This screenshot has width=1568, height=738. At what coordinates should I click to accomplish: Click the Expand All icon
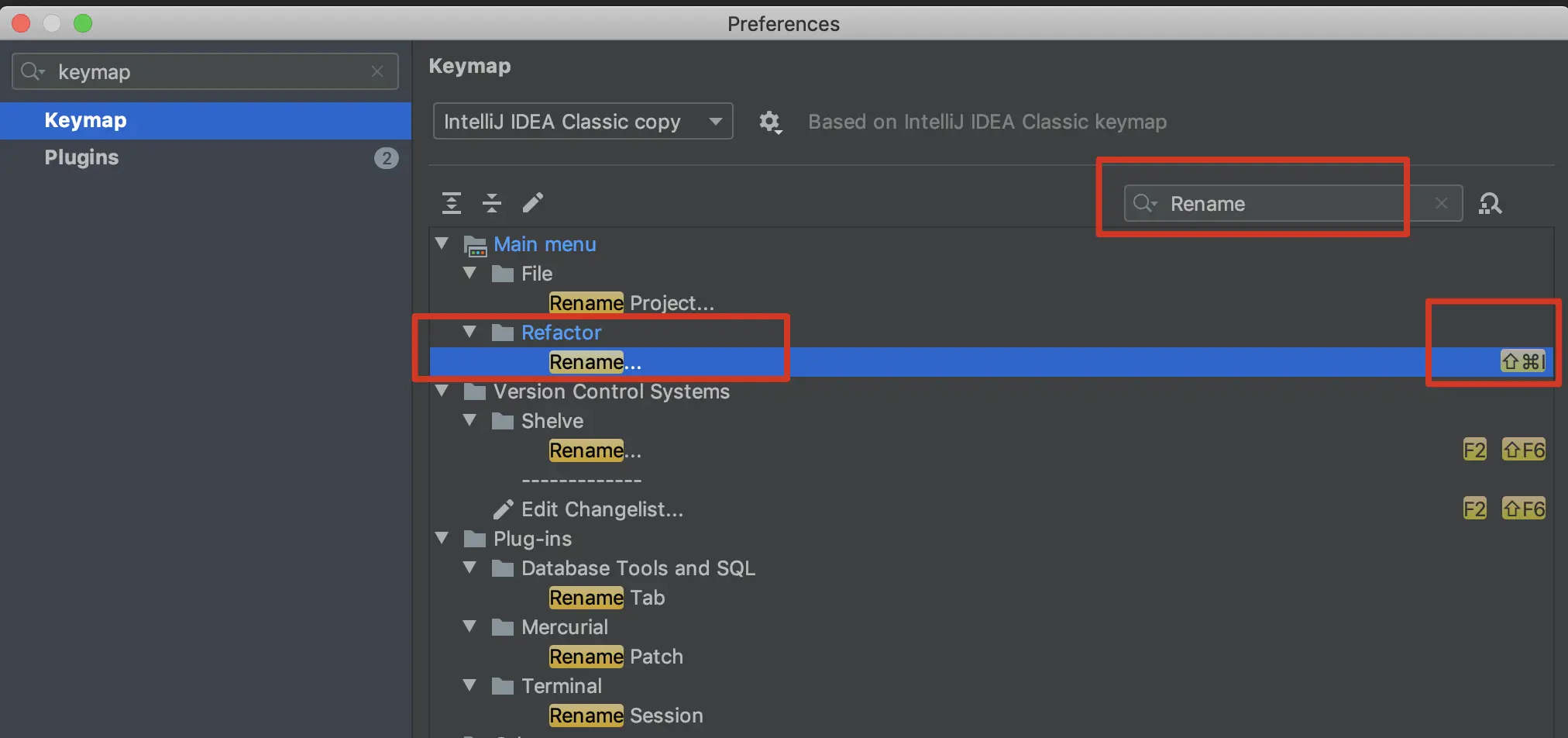point(452,203)
